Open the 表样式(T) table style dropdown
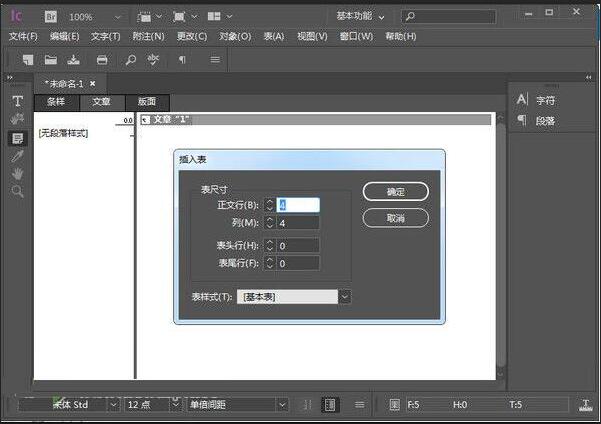 click(345, 297)
